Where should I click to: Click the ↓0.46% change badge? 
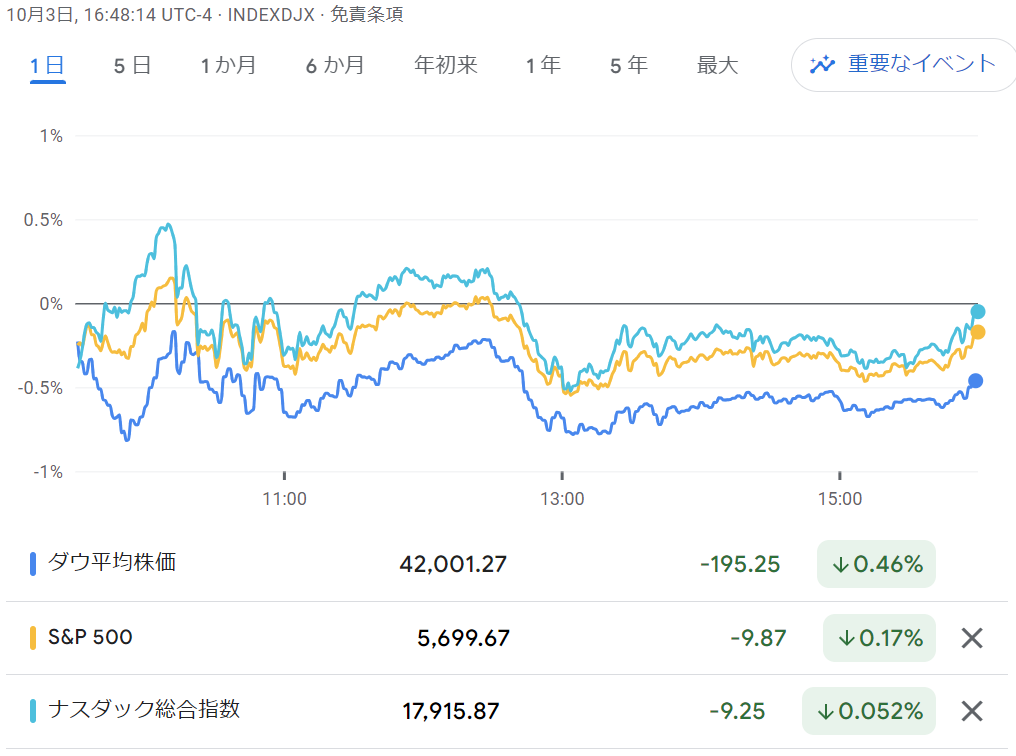tap(876, 564)
